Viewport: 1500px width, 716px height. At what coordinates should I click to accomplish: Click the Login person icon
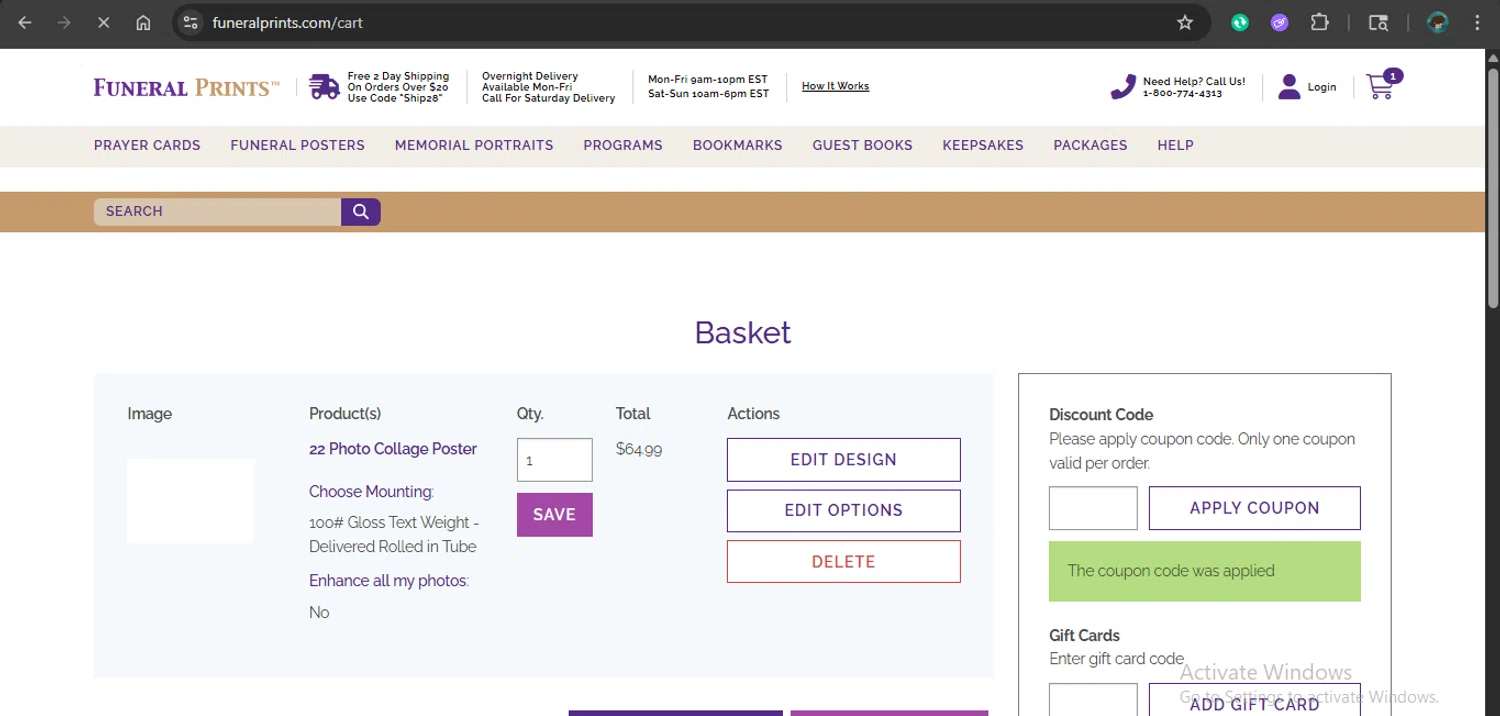point(1289,87)
